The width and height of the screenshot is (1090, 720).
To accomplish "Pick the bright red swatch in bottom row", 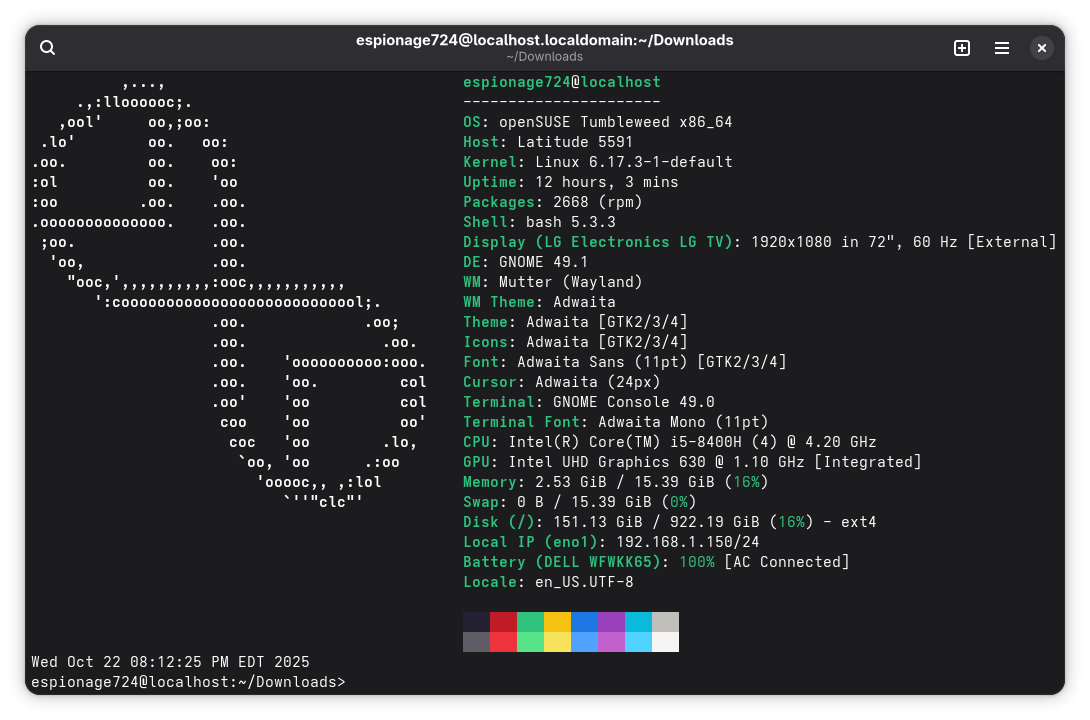I will pos(503,642).
